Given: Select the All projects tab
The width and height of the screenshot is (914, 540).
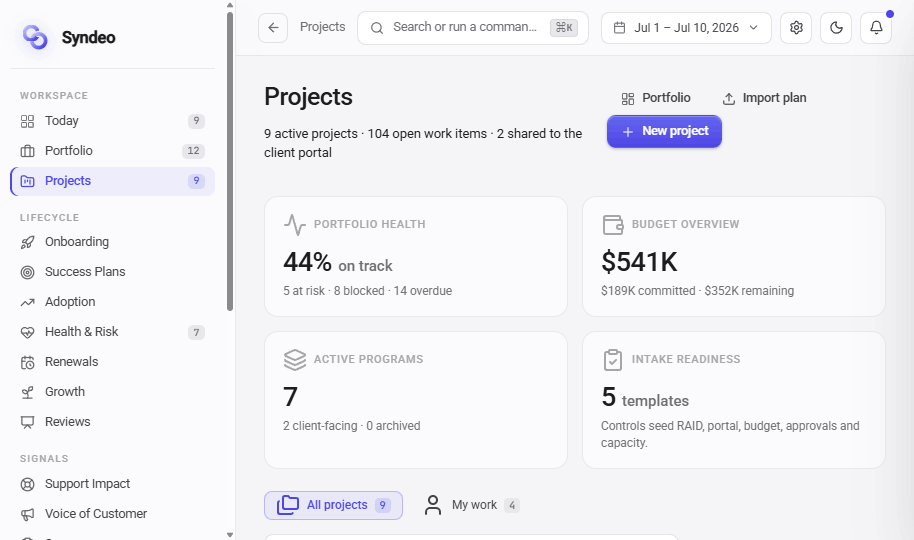Looking at the screenshot, I should (333, 505).
